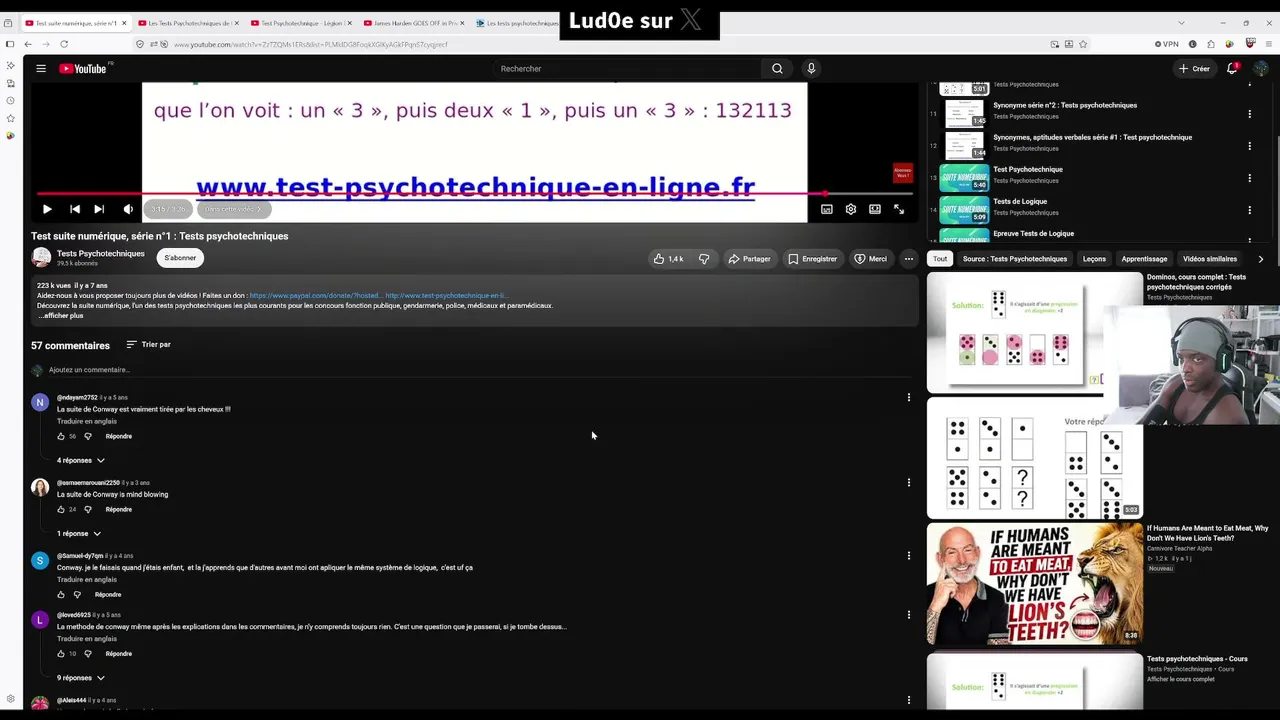Skip to the previous playlist video
This screenshot has height=720, width=1280.
(74, 209)
